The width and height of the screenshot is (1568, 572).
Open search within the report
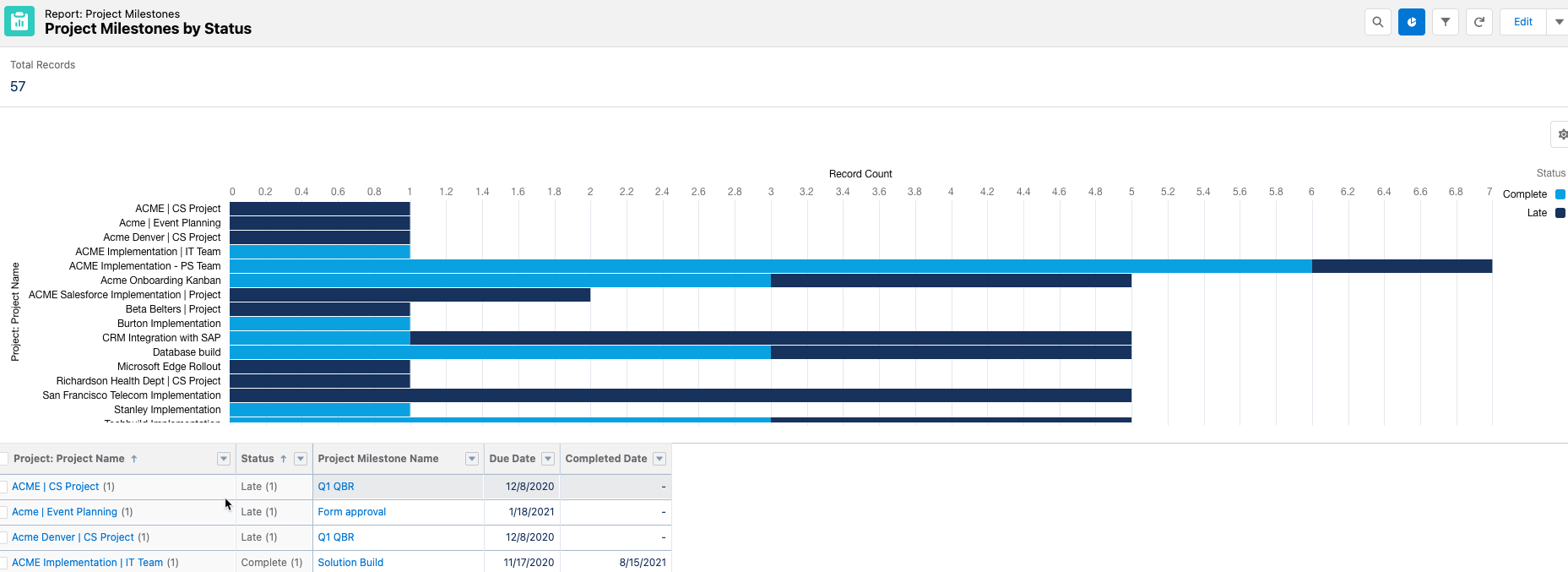click(x=1378, y=22)
